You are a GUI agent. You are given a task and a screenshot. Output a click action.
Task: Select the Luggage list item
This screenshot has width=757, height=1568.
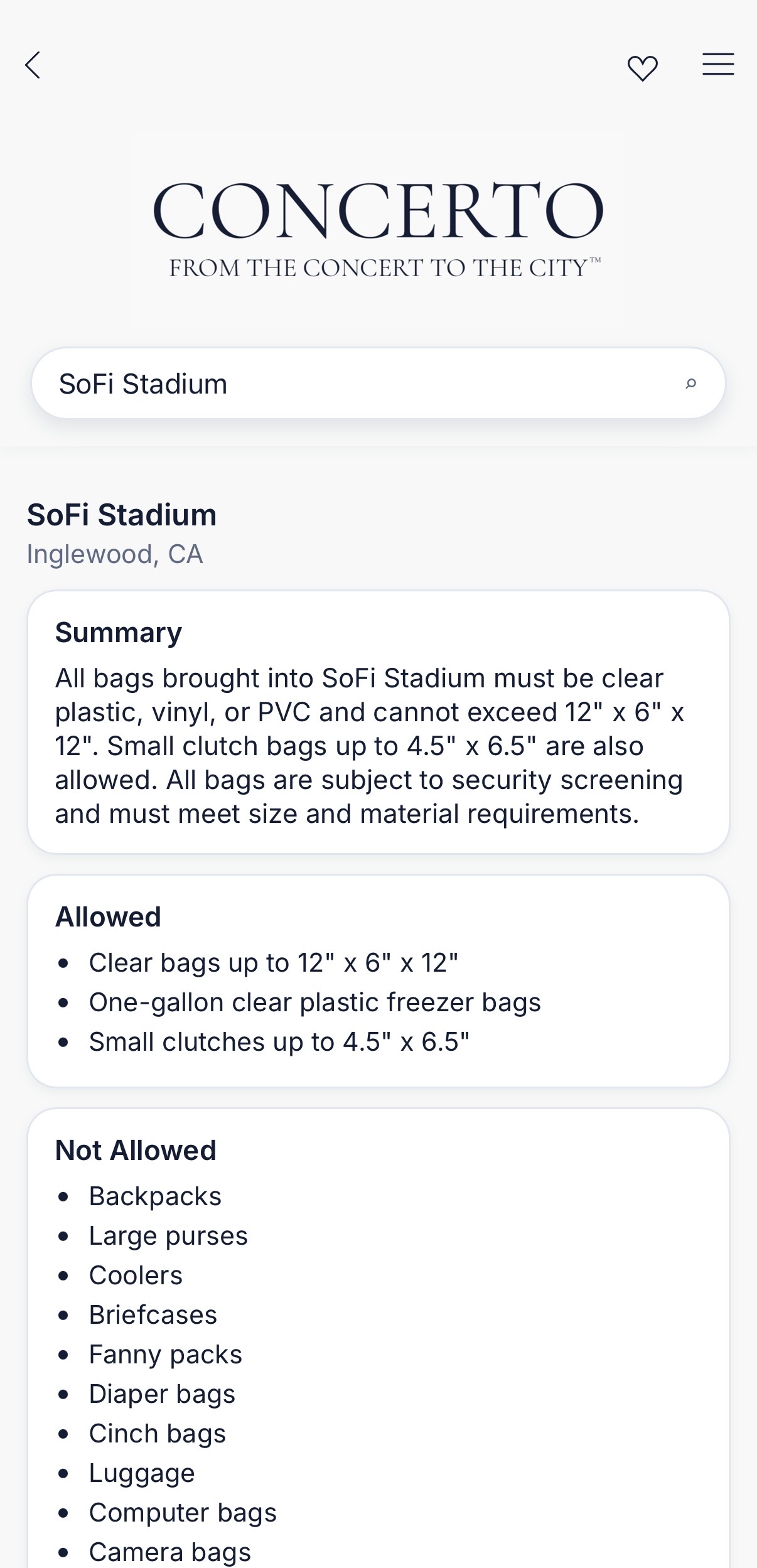(142, 1473)
